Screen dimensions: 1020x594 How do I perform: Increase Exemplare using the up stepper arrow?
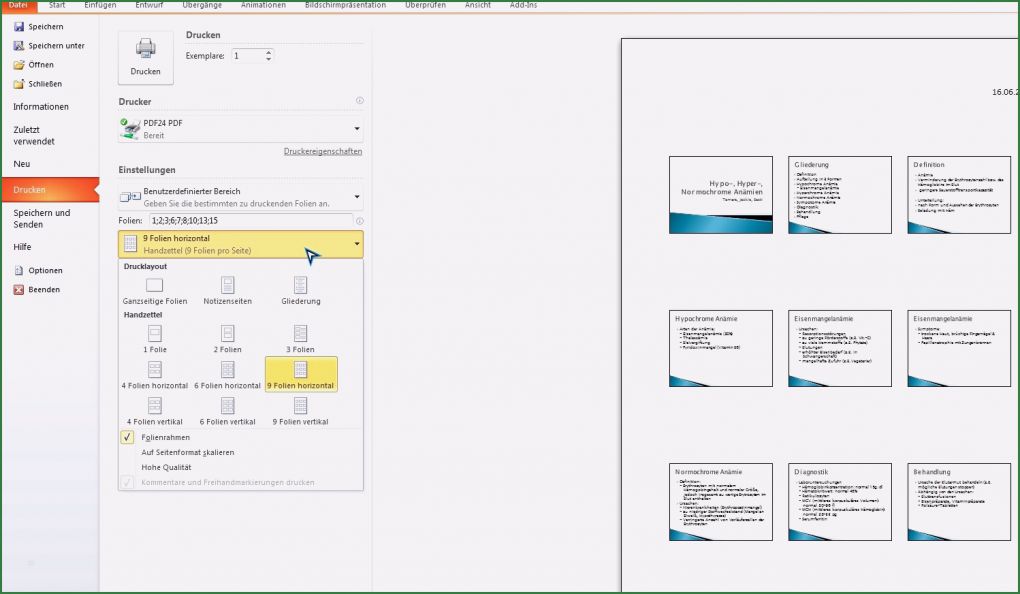click(x=268, y=52)
